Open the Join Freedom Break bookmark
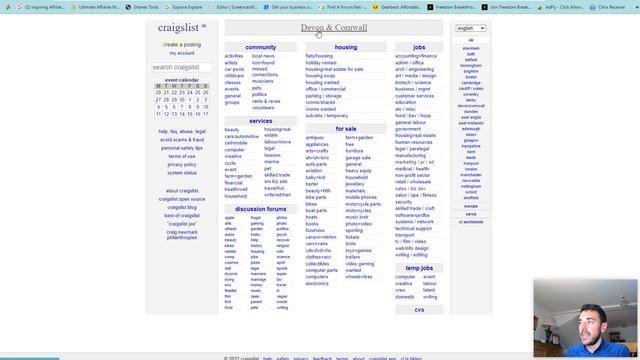Image resolution: width=640 pixels, height=360 pixels. [507, 7]
